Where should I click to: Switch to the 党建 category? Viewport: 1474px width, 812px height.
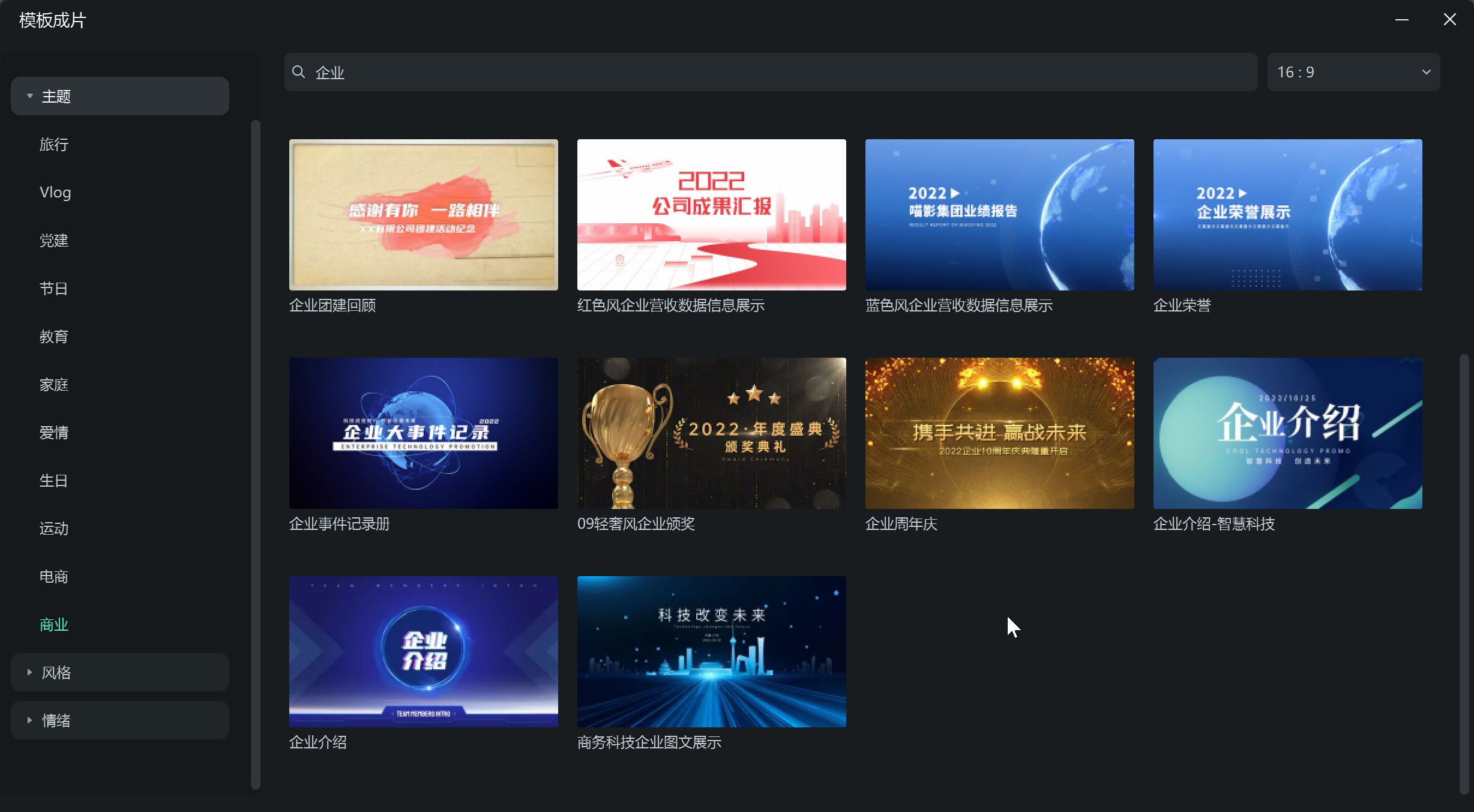54,240
